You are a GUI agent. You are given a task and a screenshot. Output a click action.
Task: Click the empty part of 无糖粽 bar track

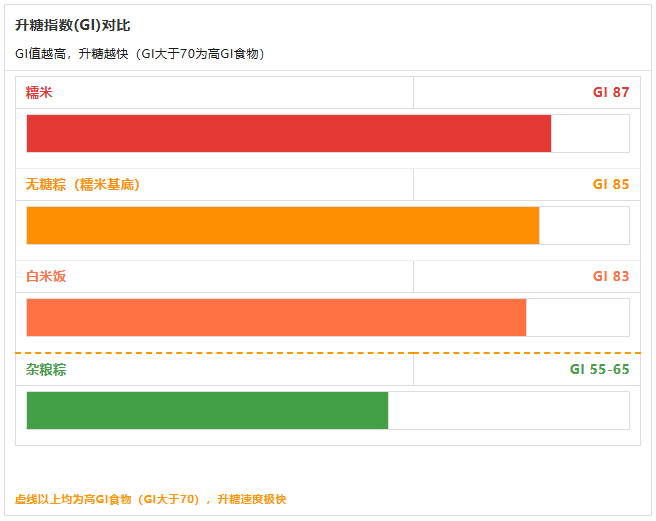pyautogui.click(x=584, y=226)
